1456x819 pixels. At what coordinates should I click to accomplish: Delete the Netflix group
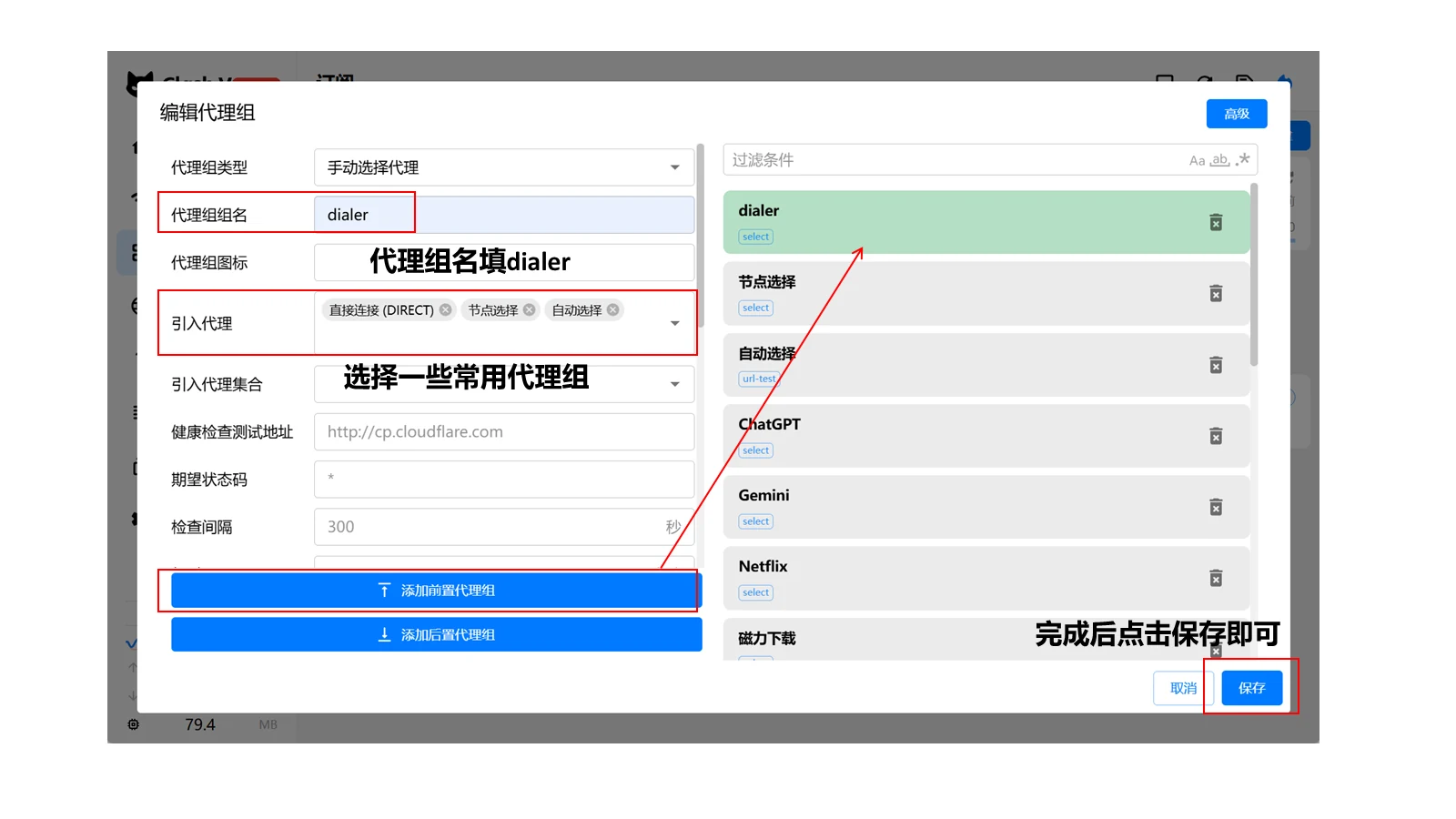click(x=1216, y=578)
